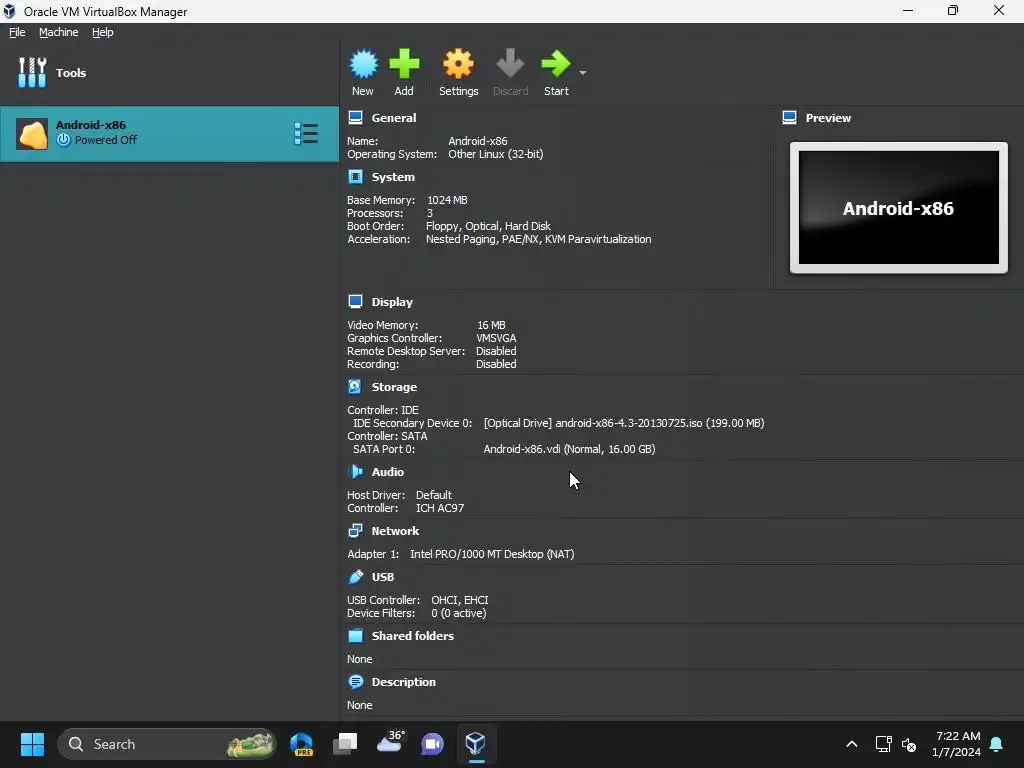This screenshot has width=1024, height=768.
Task: Select the Tools icon in sidebar
Action: tap(32, 72)
